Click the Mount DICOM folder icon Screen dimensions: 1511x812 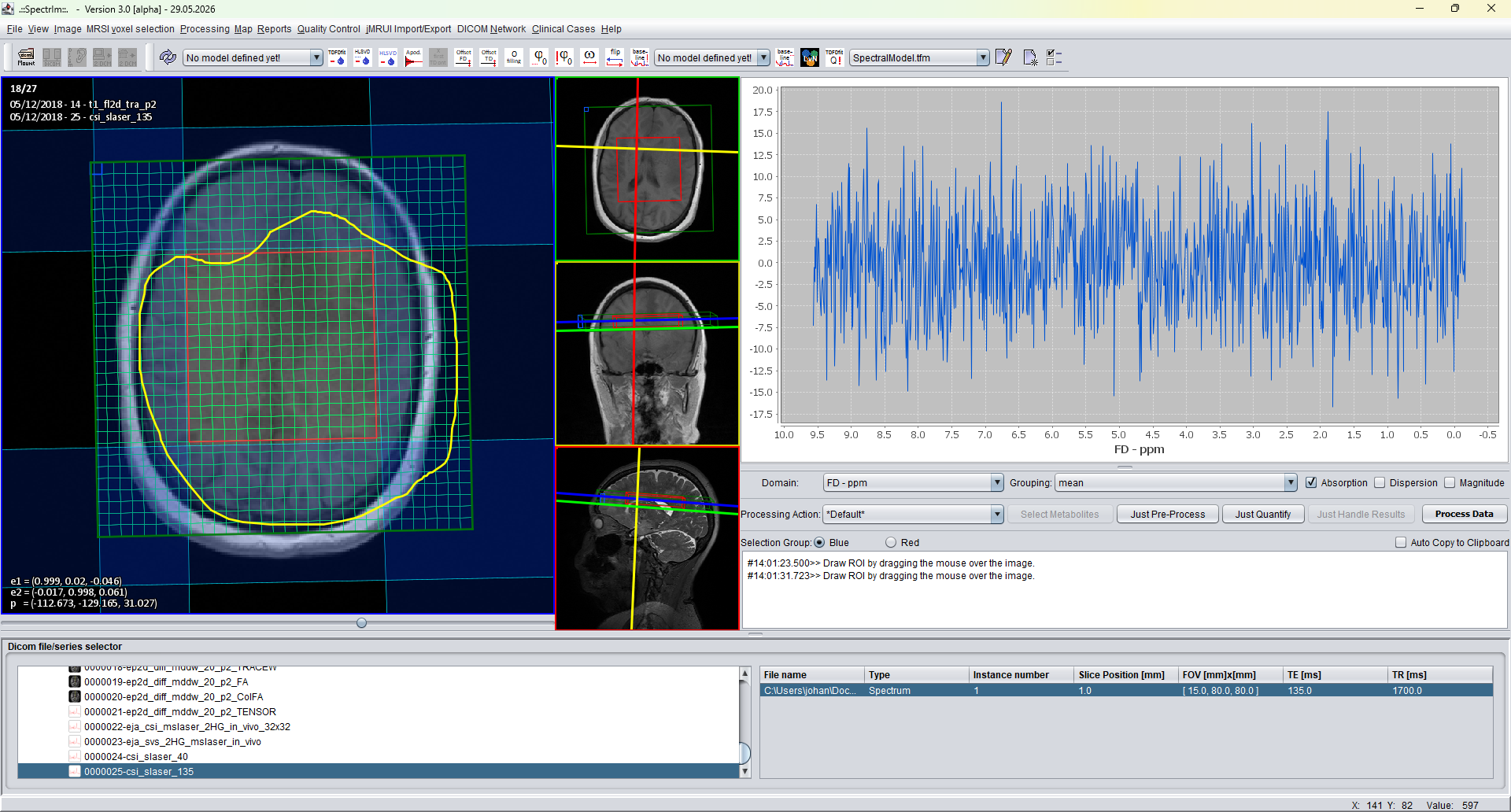pos(26,57)
